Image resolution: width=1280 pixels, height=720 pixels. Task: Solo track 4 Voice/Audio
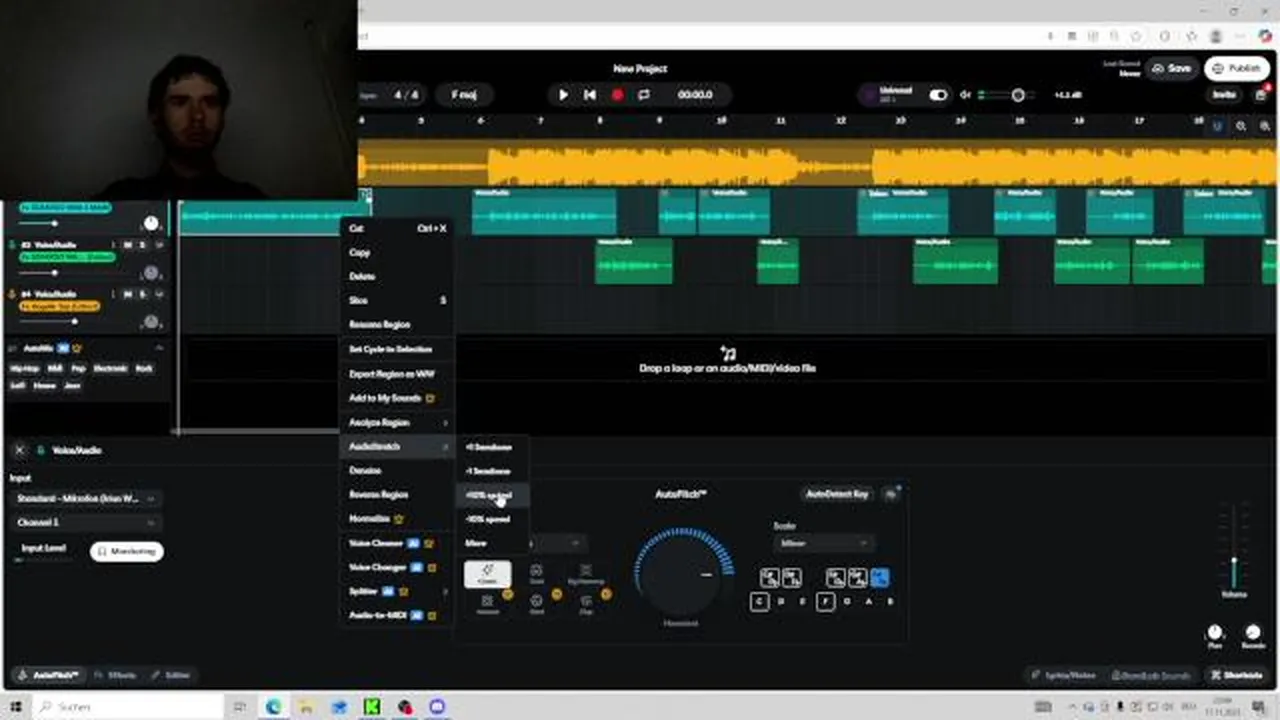coord(142,294)
